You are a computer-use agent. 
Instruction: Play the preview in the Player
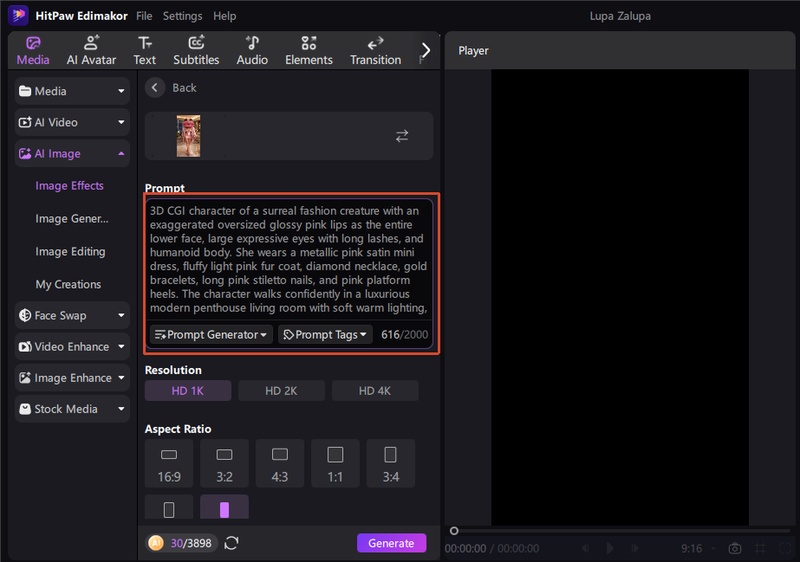[610, 548]
